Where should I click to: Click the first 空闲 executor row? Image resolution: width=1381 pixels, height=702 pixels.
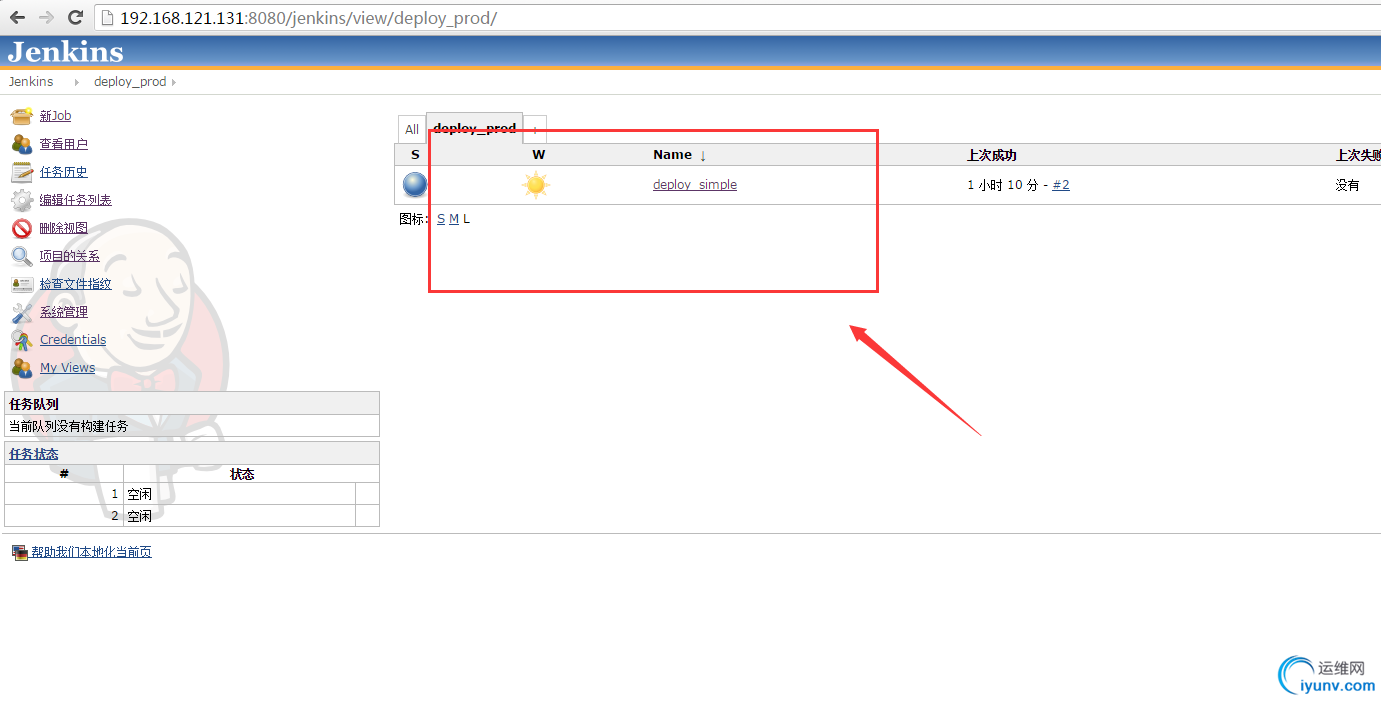pyautogui.click(x=192, y=494)
